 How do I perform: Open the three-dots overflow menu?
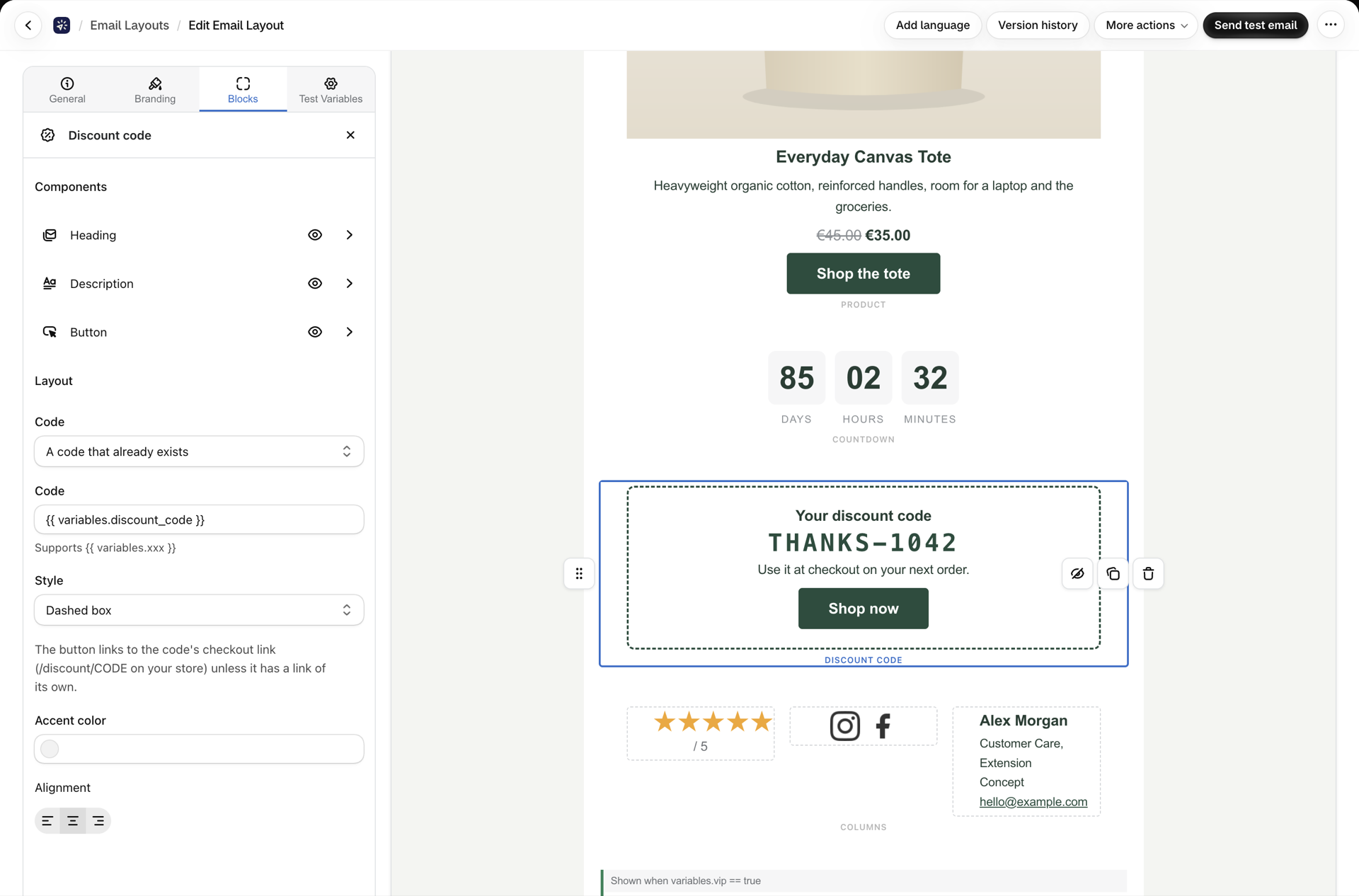[1331, 25]
